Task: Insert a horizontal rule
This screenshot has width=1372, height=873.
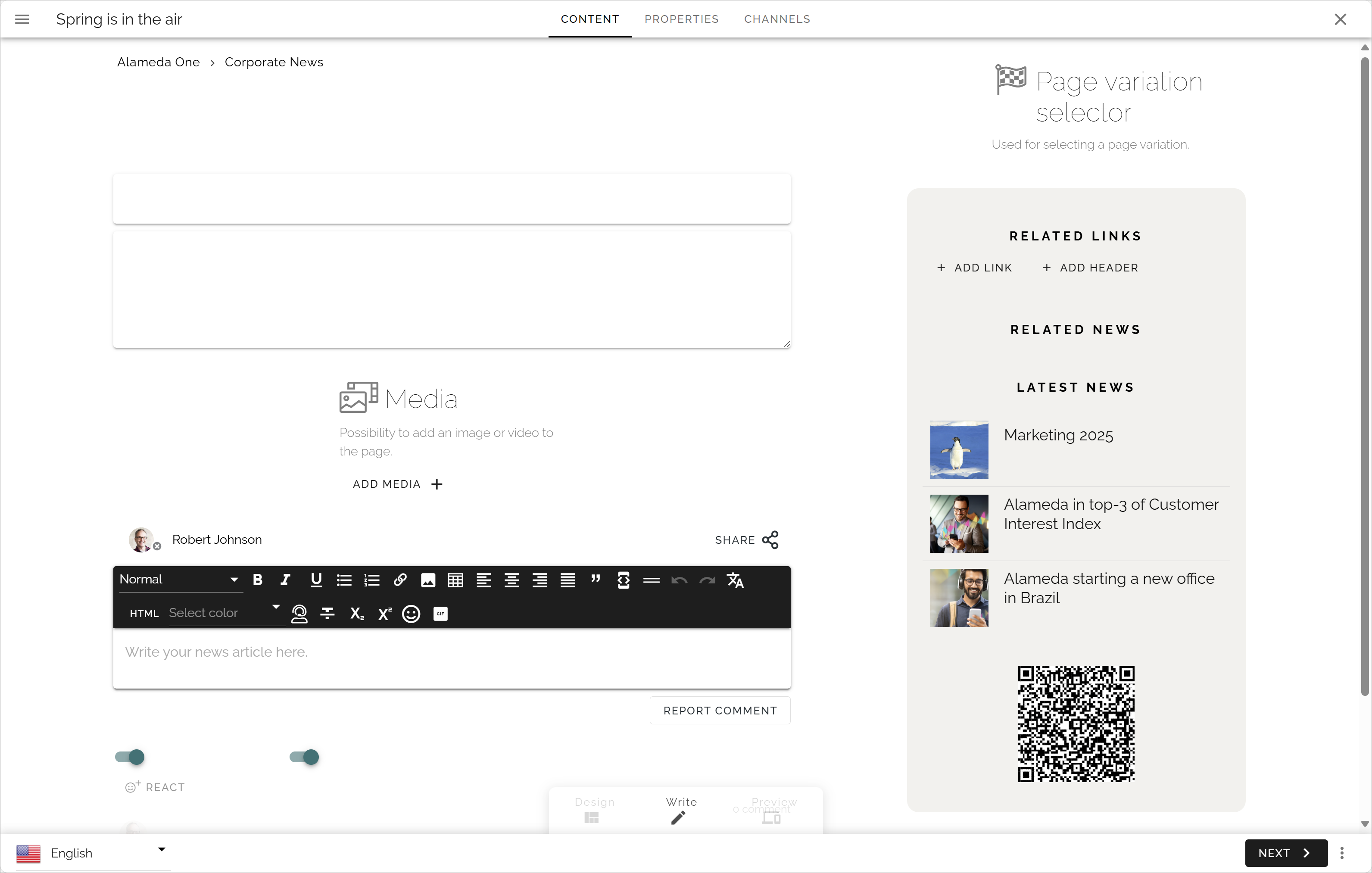Action: tap(651, 580)
